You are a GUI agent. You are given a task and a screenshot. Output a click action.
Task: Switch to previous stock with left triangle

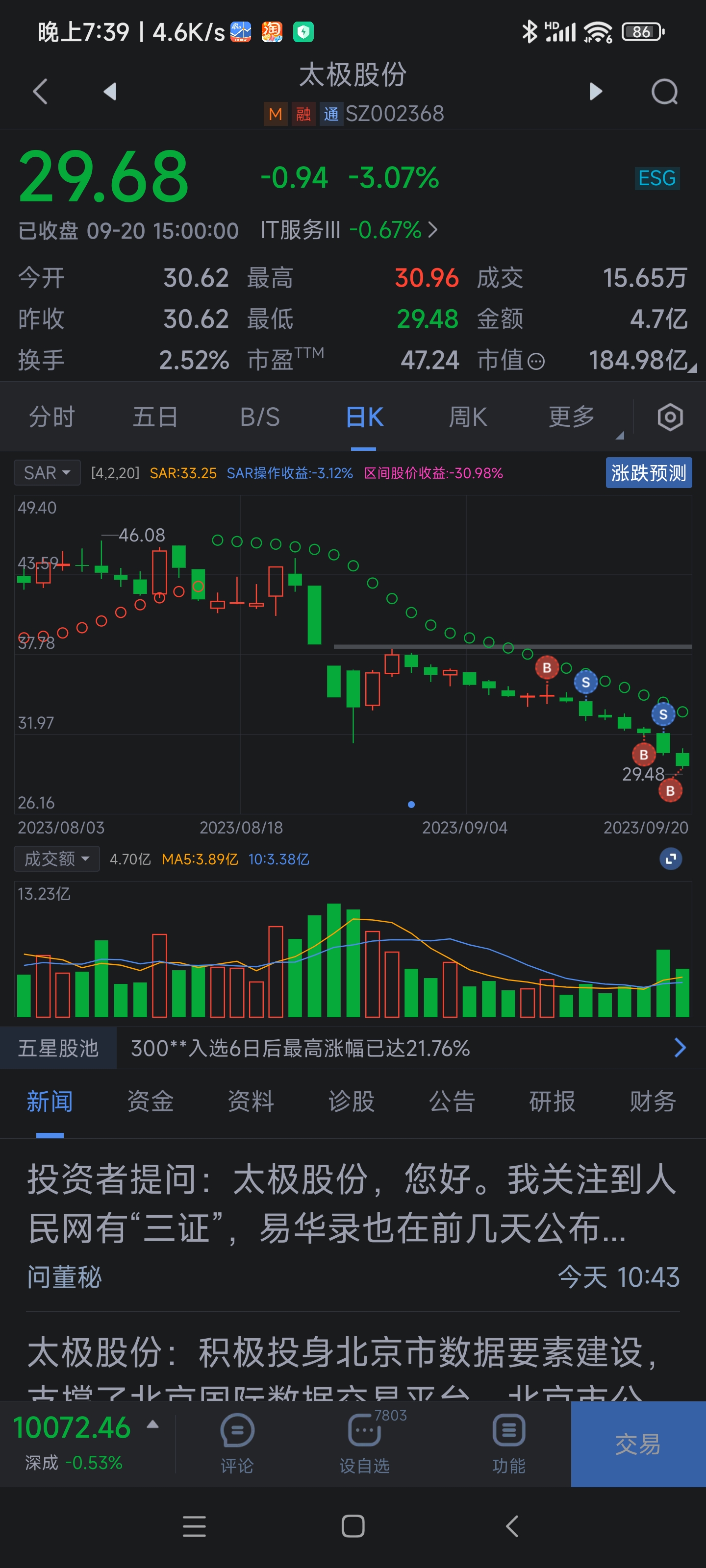pyautogui.click(x=110, y=92)
